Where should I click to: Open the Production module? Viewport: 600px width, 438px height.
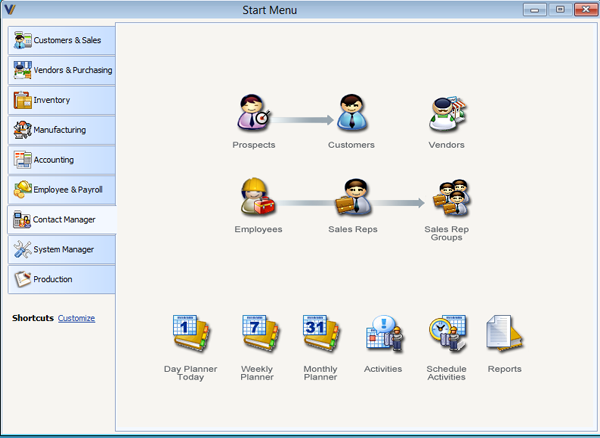coord(62,279)
